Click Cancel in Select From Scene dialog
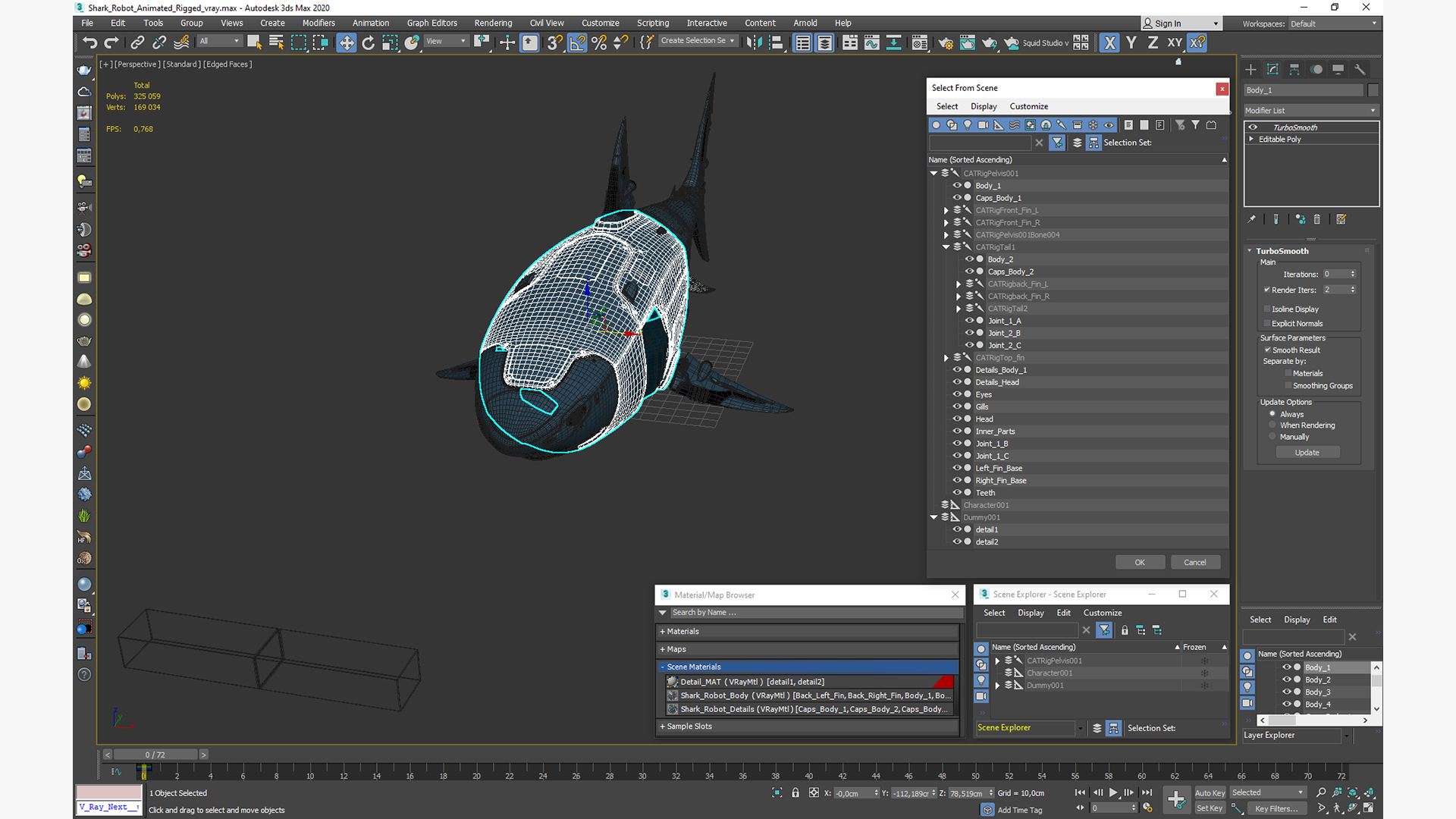This screenshot has width=1456, height=819. [1195, 562]
